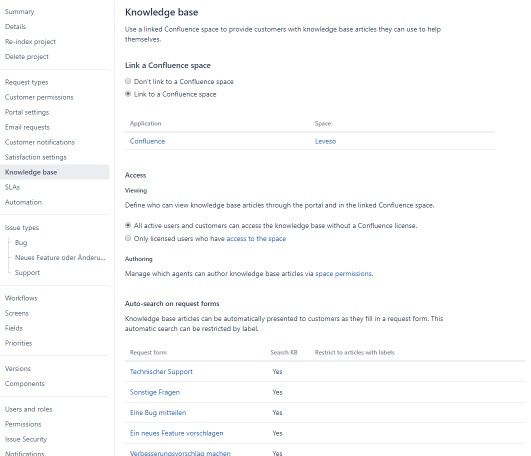
Task: Select the Bug issue type
Action: pyautogui.click(x=21, y=242)
